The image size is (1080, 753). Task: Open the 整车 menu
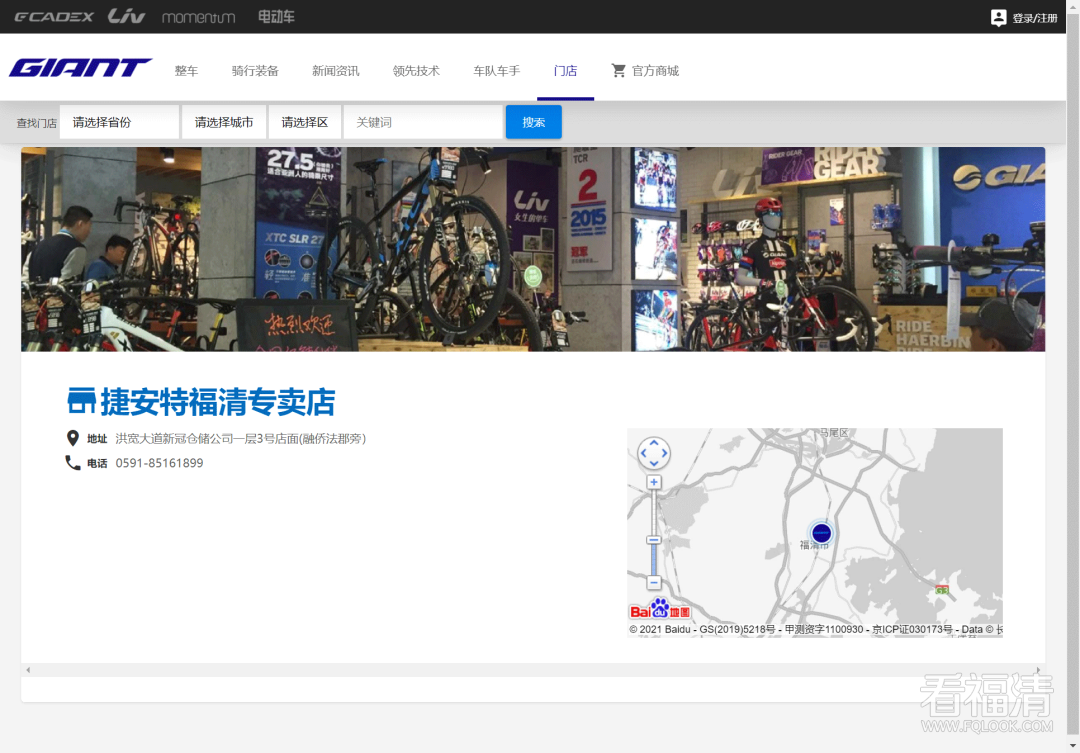186,70
